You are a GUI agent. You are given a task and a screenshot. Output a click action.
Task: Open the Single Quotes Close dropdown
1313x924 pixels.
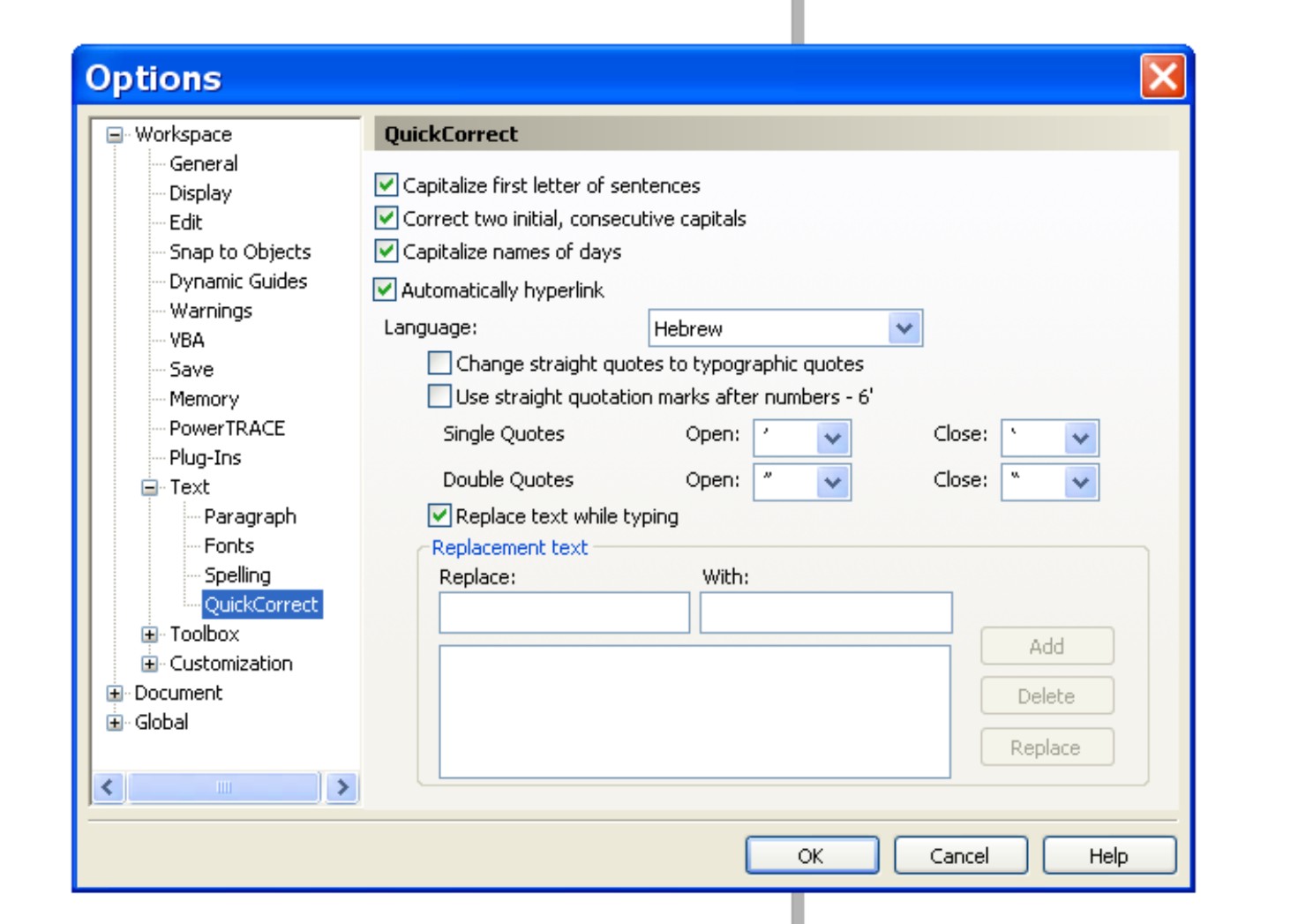pos(1080,438)
